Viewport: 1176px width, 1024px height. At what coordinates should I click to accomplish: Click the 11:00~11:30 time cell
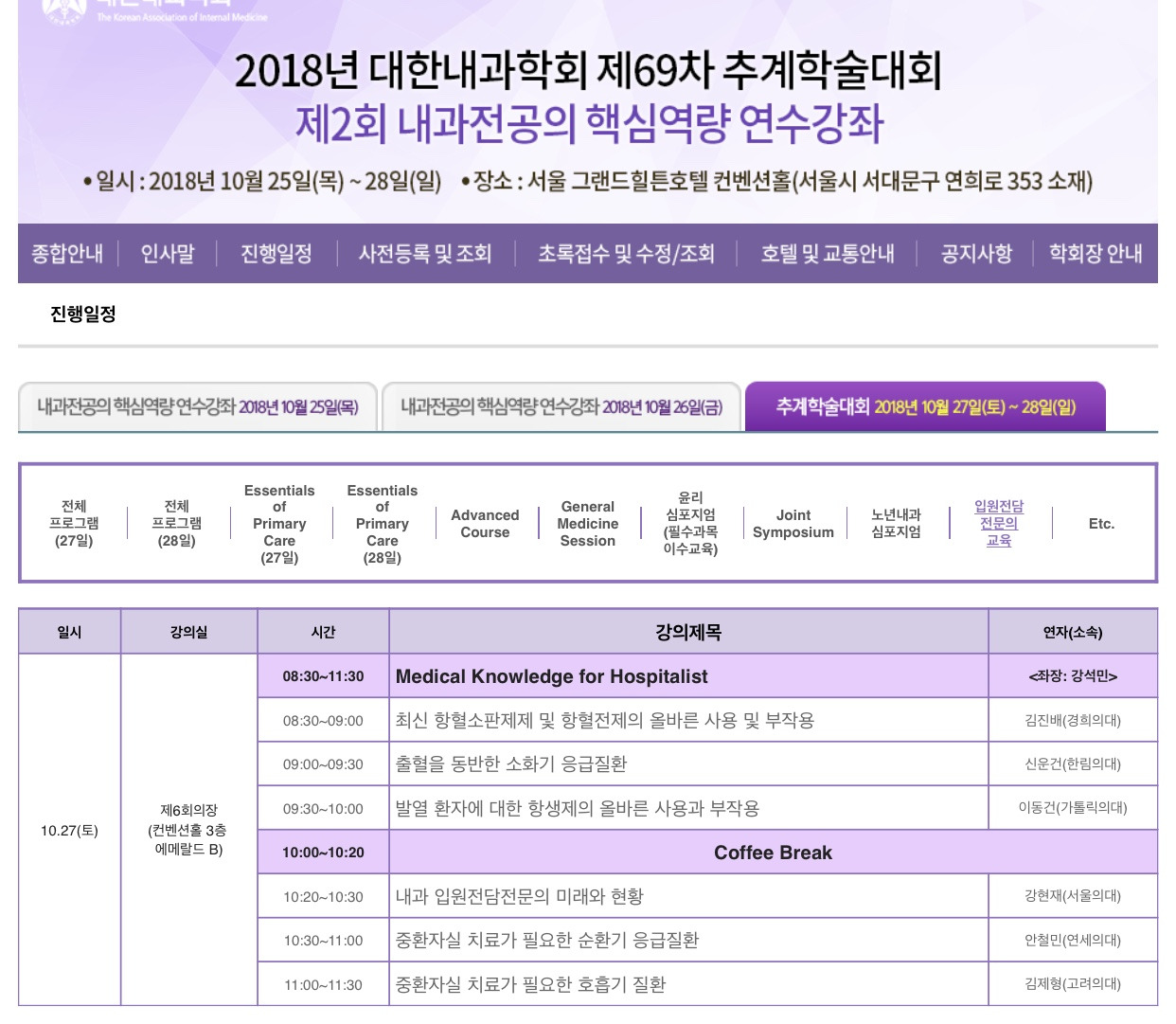pos(323,985)
